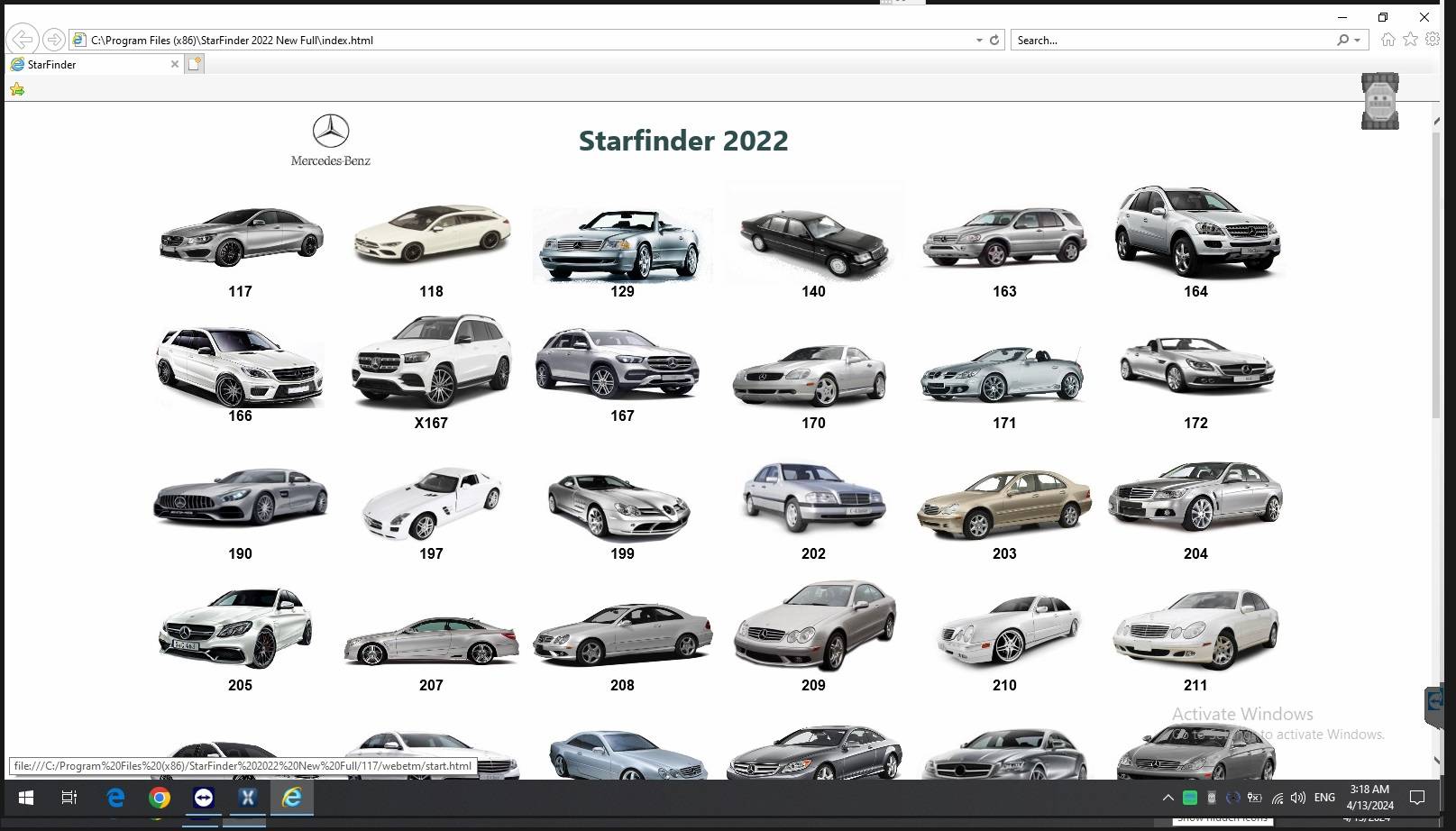Click the 190 model number label

point(241,553)
